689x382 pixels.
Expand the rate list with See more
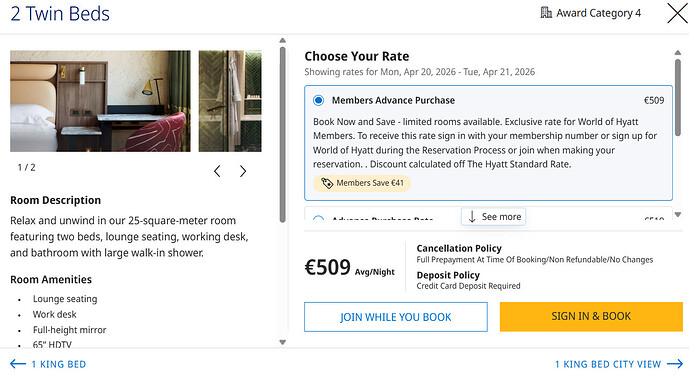493,217
